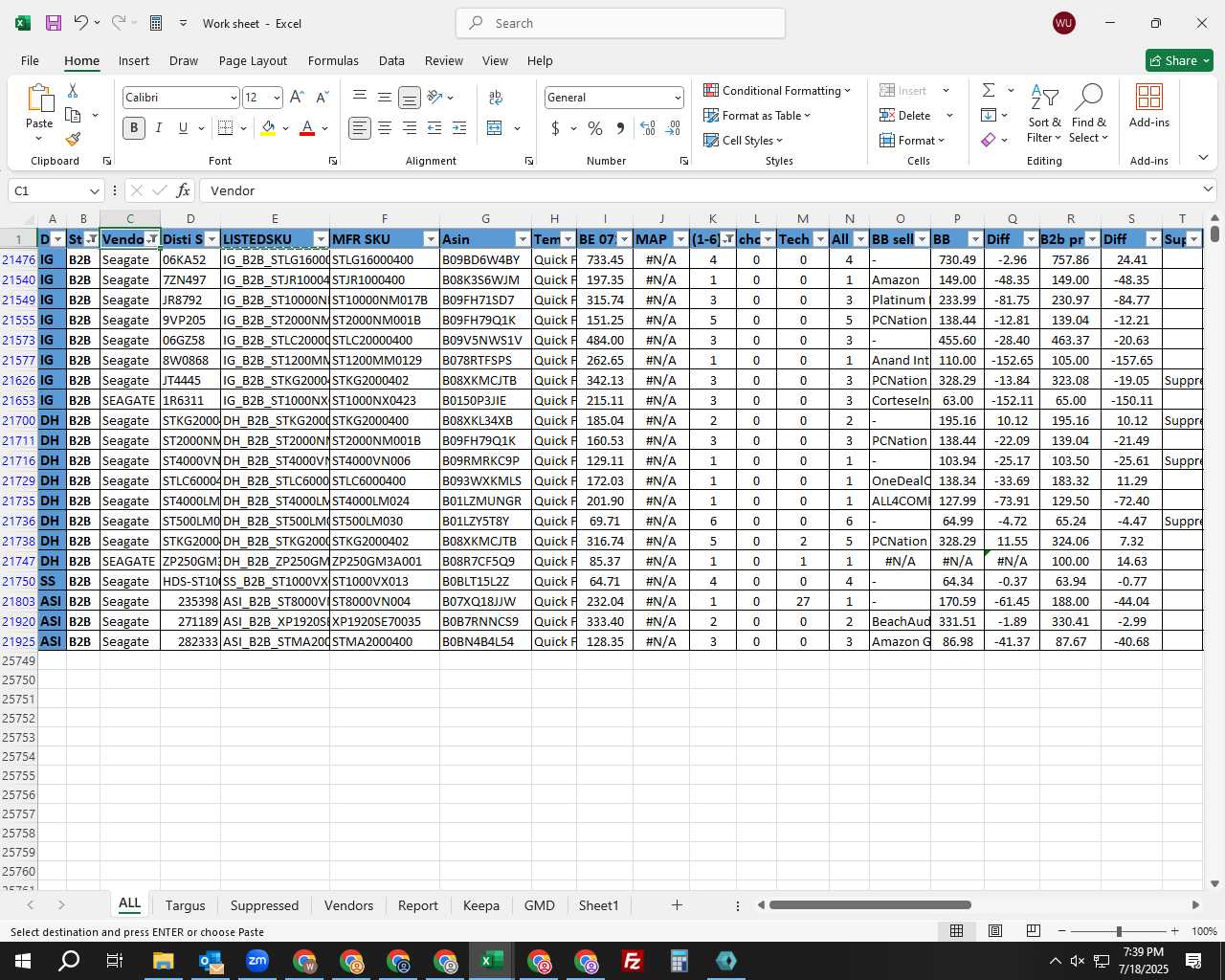Click the Sort & Filter button
Image resolution: width=1225 pixels, height=980 pixels.
coord(1044,113)
